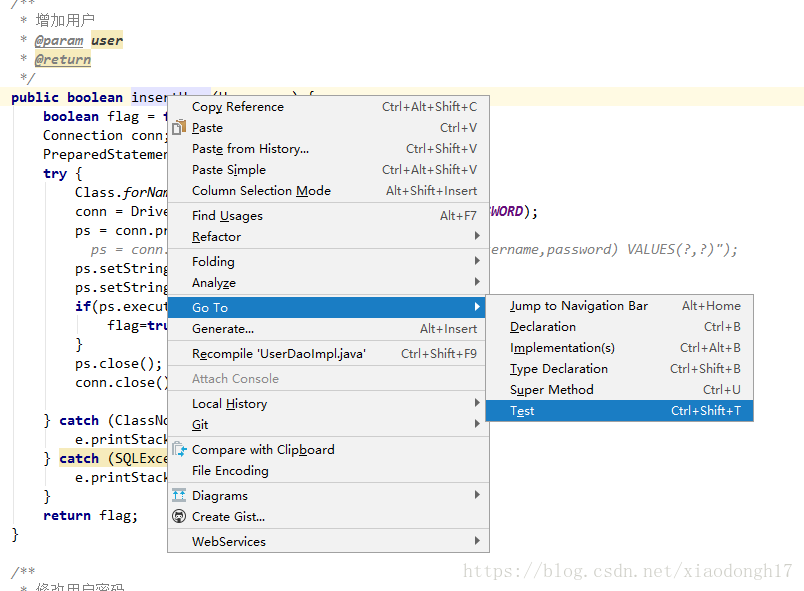Recompile 'UserDaoImpl.java' from menu

click(x=328, y=354)
